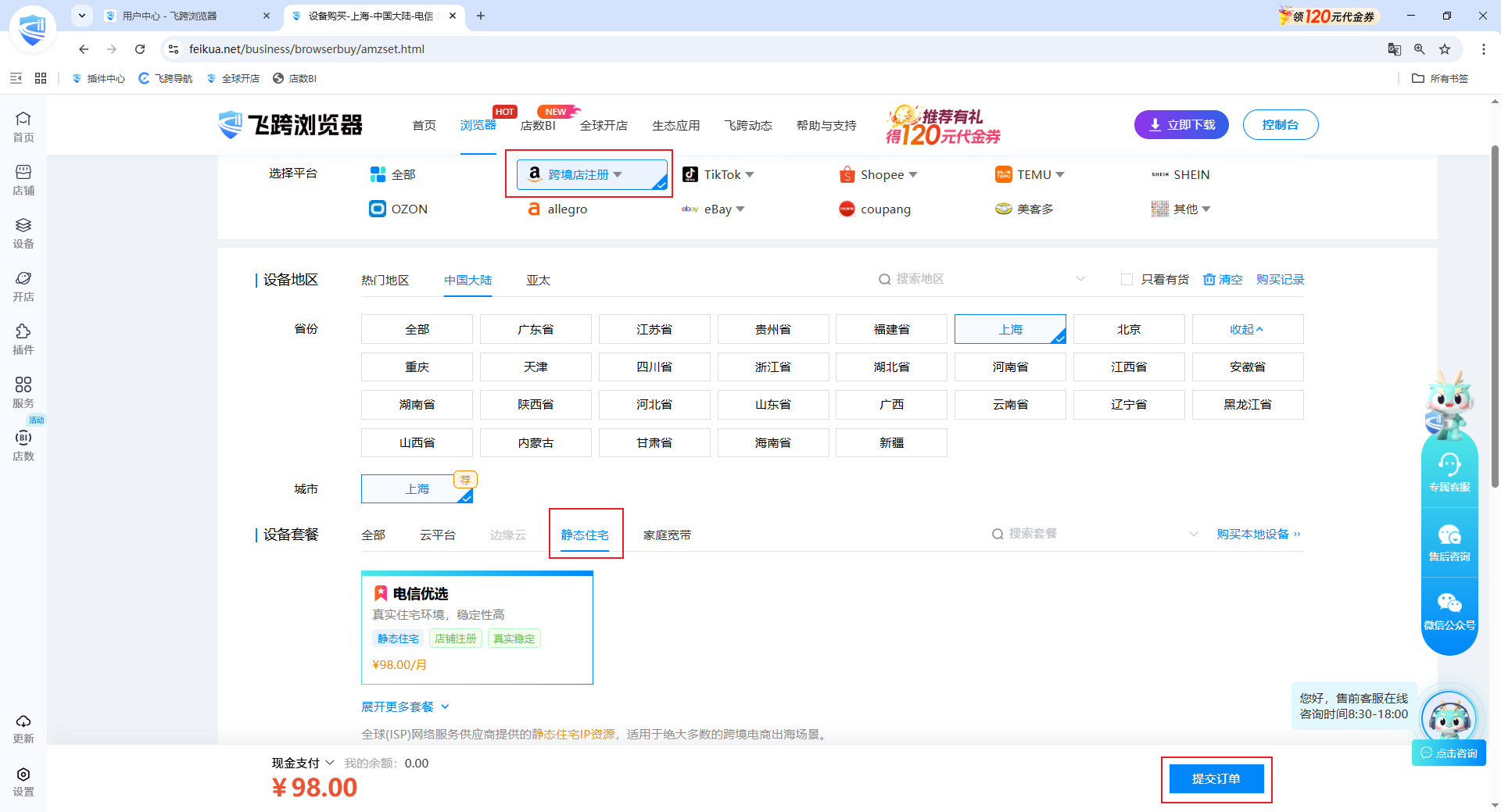
Task: Select the 广东省 province option
Action: tap(536, 329)
